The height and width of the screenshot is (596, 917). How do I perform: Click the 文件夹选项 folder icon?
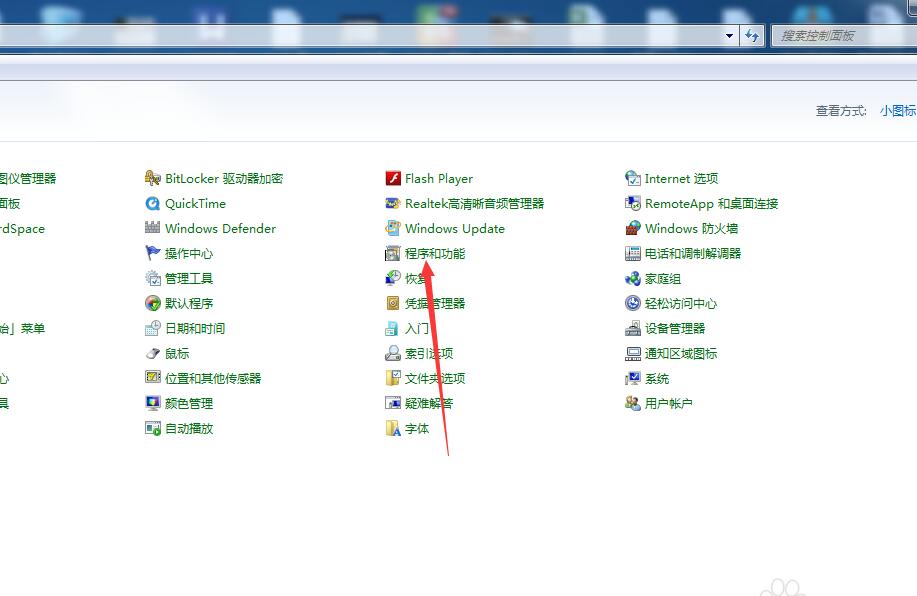[393, 378]
